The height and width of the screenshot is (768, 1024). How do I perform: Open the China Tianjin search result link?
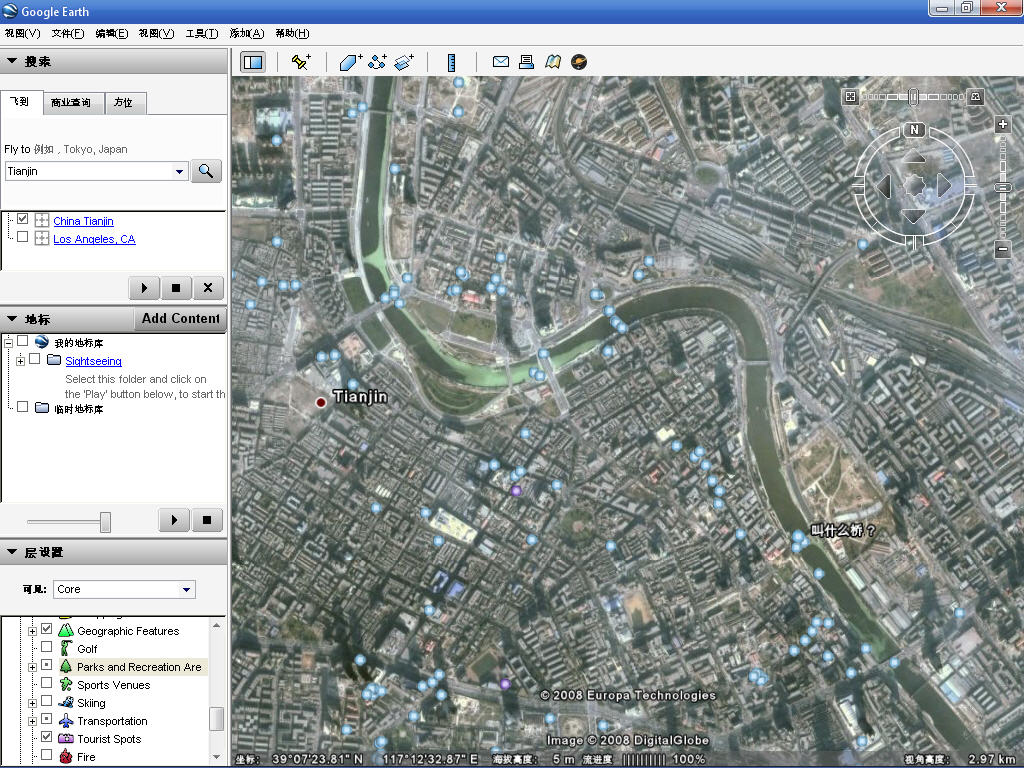pyautogui.click(x=83, y=221)
